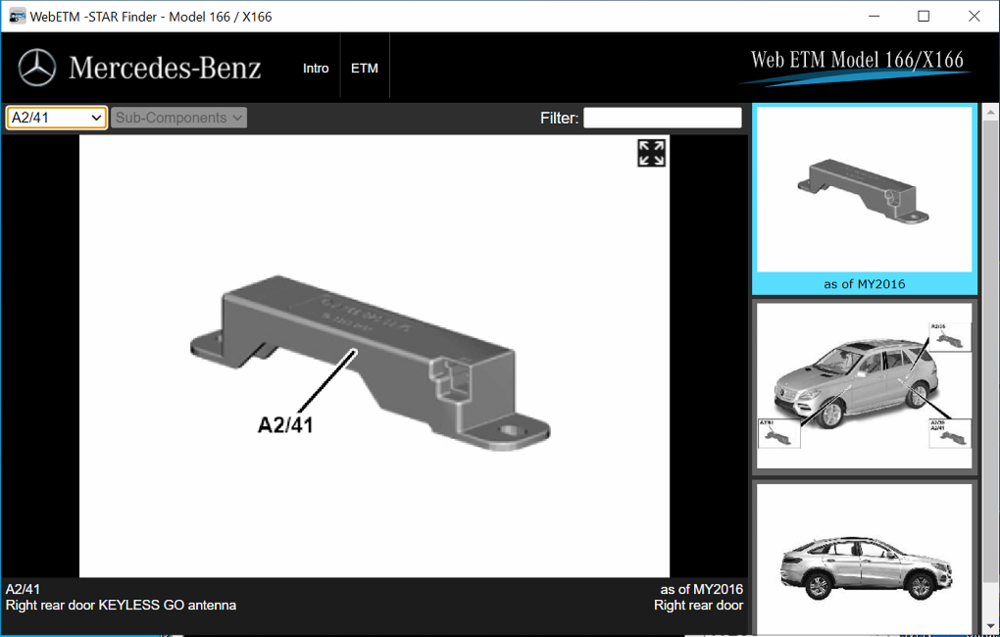Click the Right rear door KEYLESS GO antenna caption
The image size is (1000, 637).
coord(121,605)
